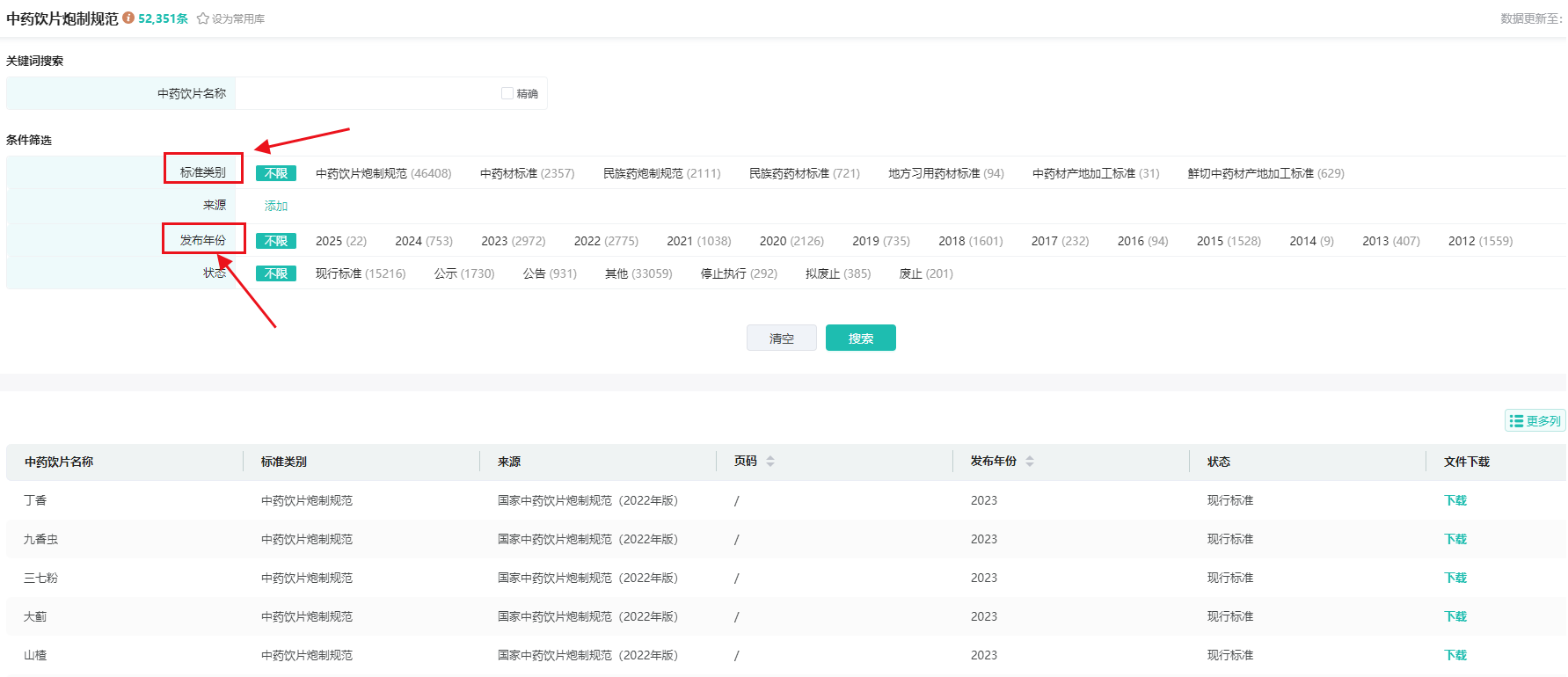Download the file for 三七粉 row
1568x677 pixels.
point(1455,578)
